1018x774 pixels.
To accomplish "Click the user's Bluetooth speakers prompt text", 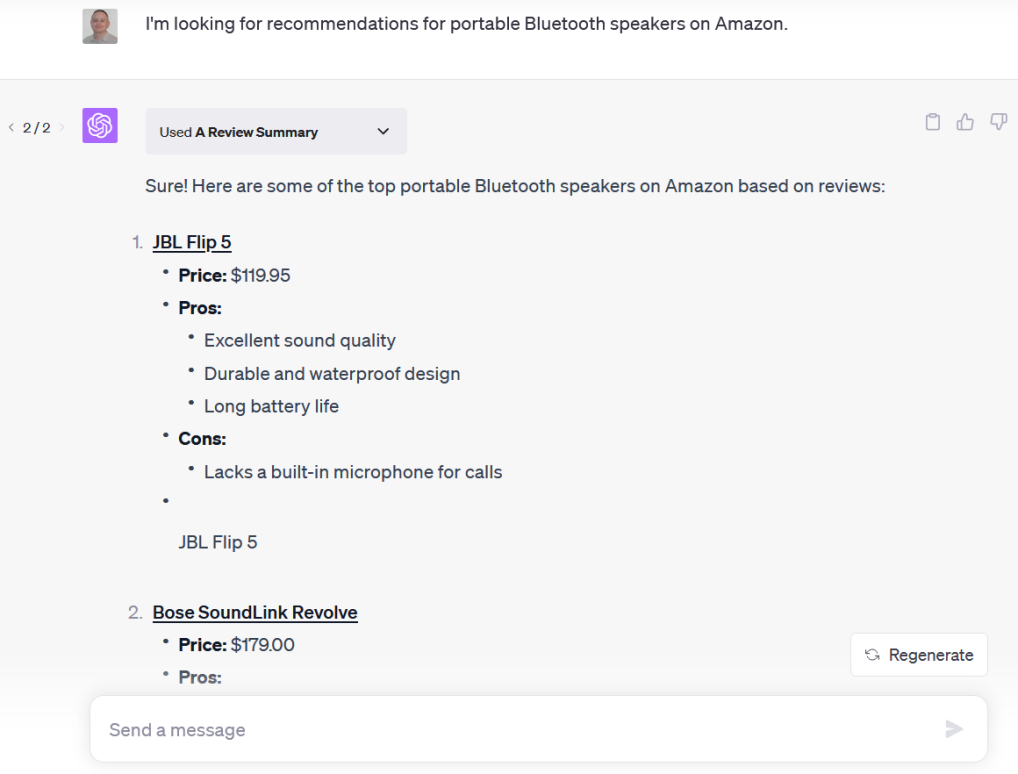I will [x=466, y=24].
